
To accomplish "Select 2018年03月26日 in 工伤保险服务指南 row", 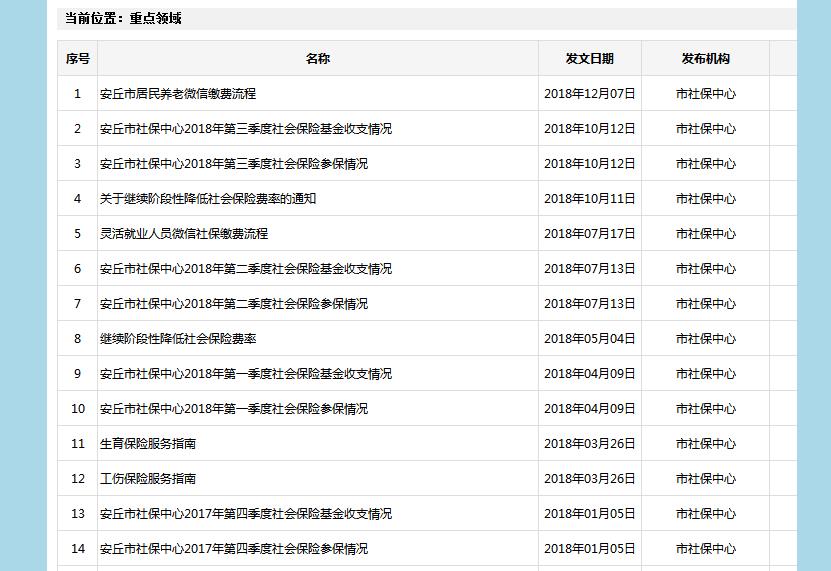I will (x=589, y=479).
